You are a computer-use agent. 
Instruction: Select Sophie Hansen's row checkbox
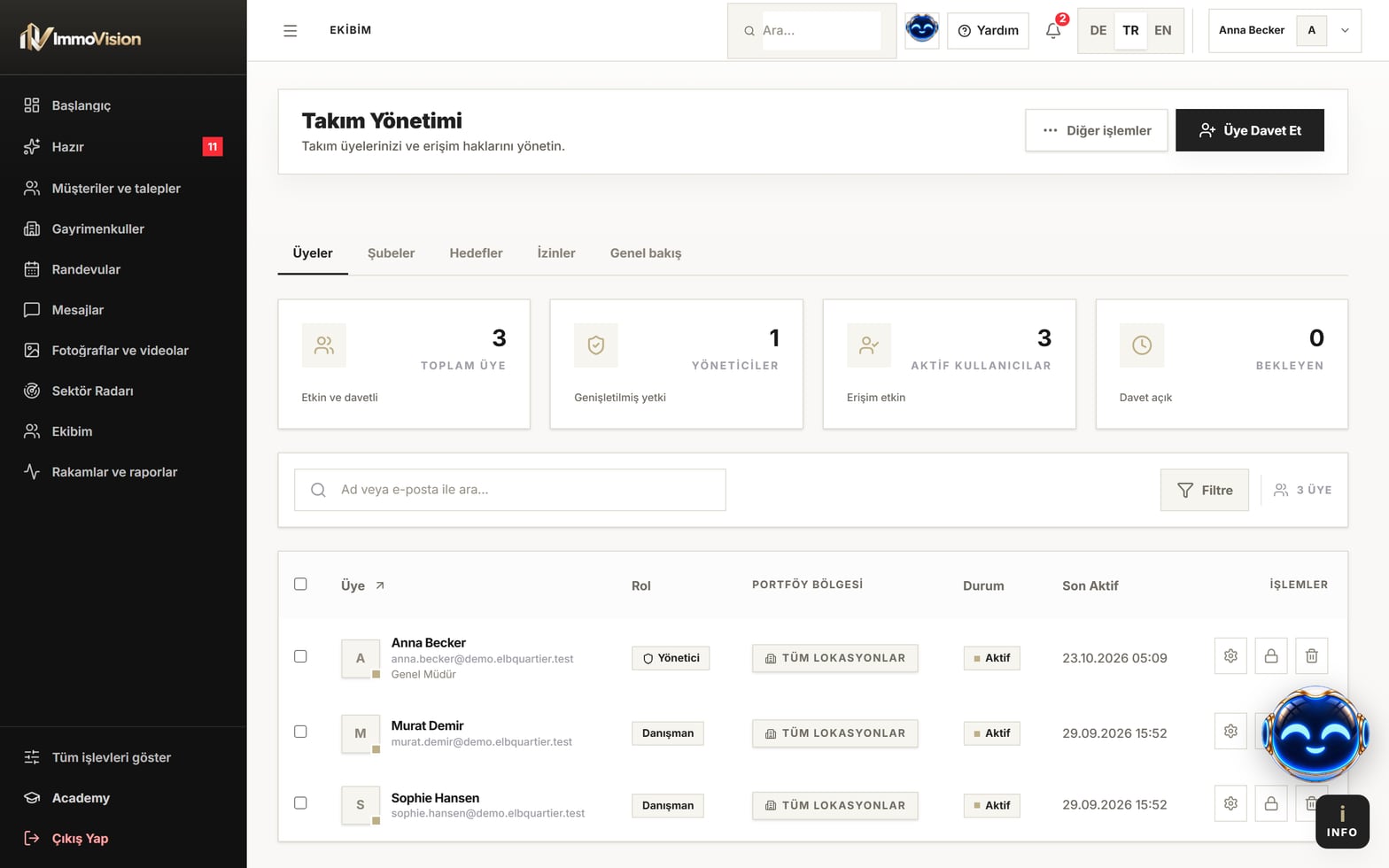300,803
